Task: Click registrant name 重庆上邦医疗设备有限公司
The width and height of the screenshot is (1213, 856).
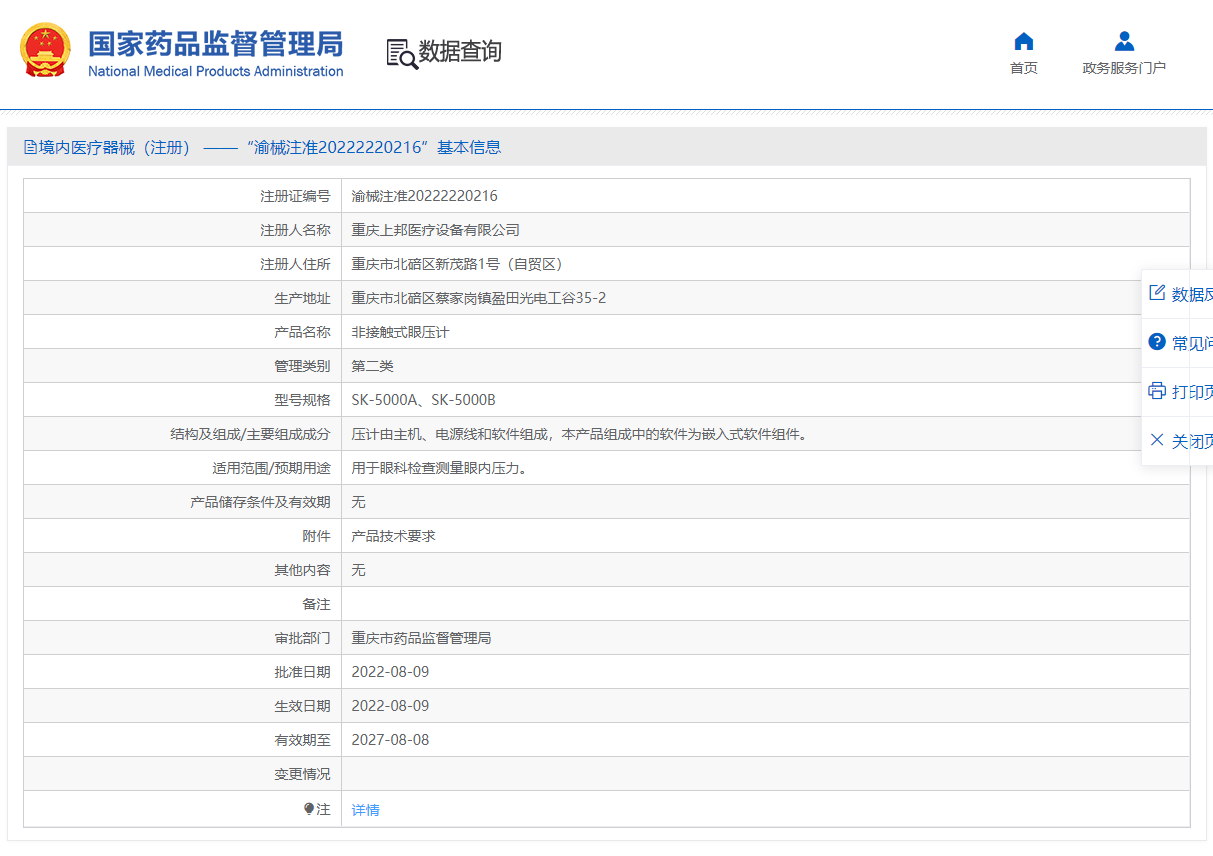Action: pos(436,230)
